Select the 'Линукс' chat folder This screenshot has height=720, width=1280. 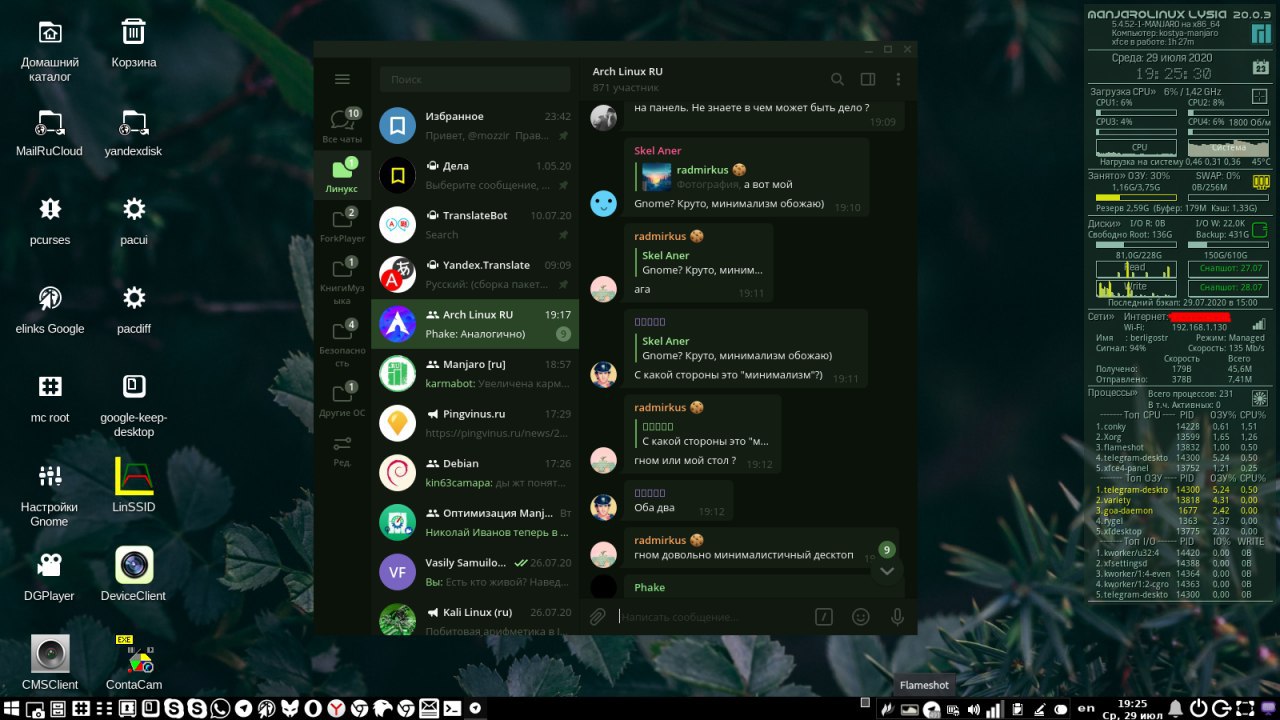click(342, 176)
